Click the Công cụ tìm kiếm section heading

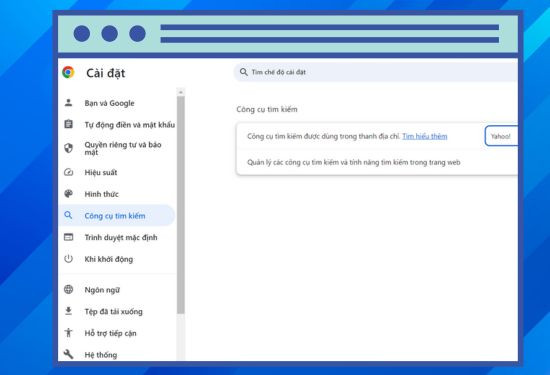(x=267, y=109)
